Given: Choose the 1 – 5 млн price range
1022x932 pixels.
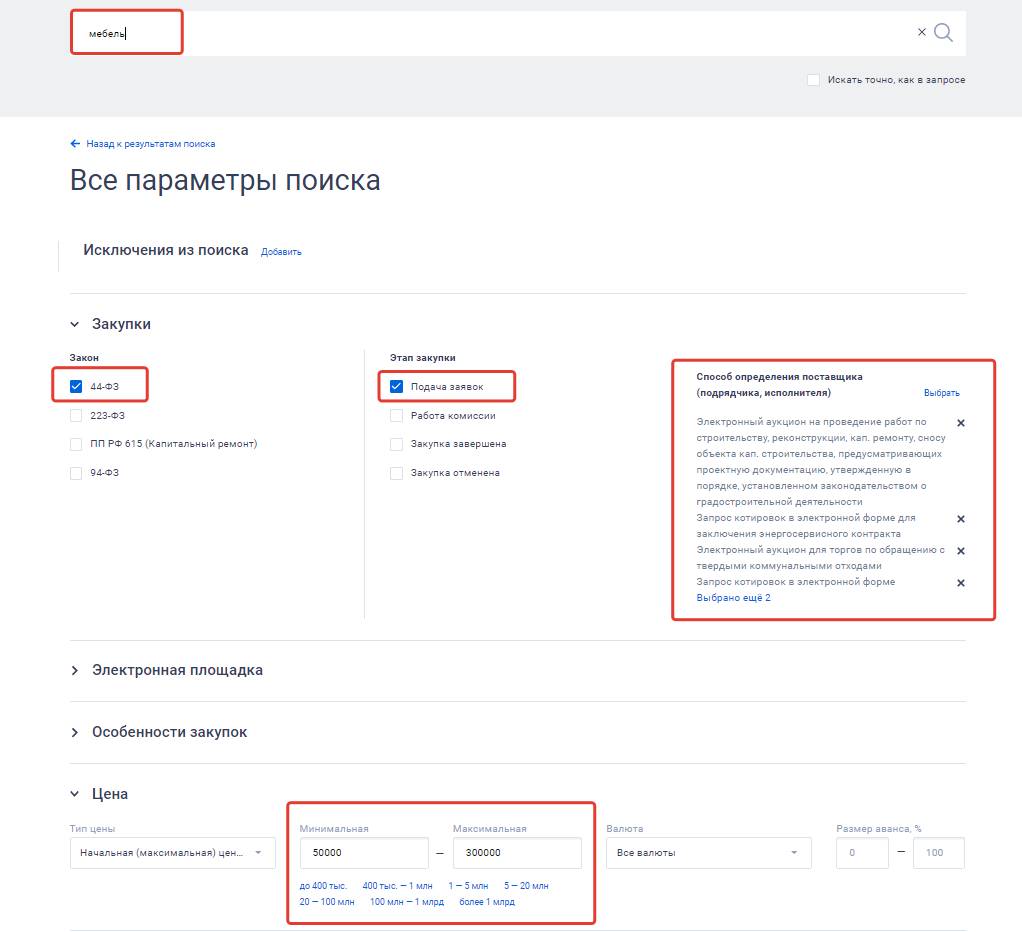Looking at the screenshot, I should pos(468,886).
